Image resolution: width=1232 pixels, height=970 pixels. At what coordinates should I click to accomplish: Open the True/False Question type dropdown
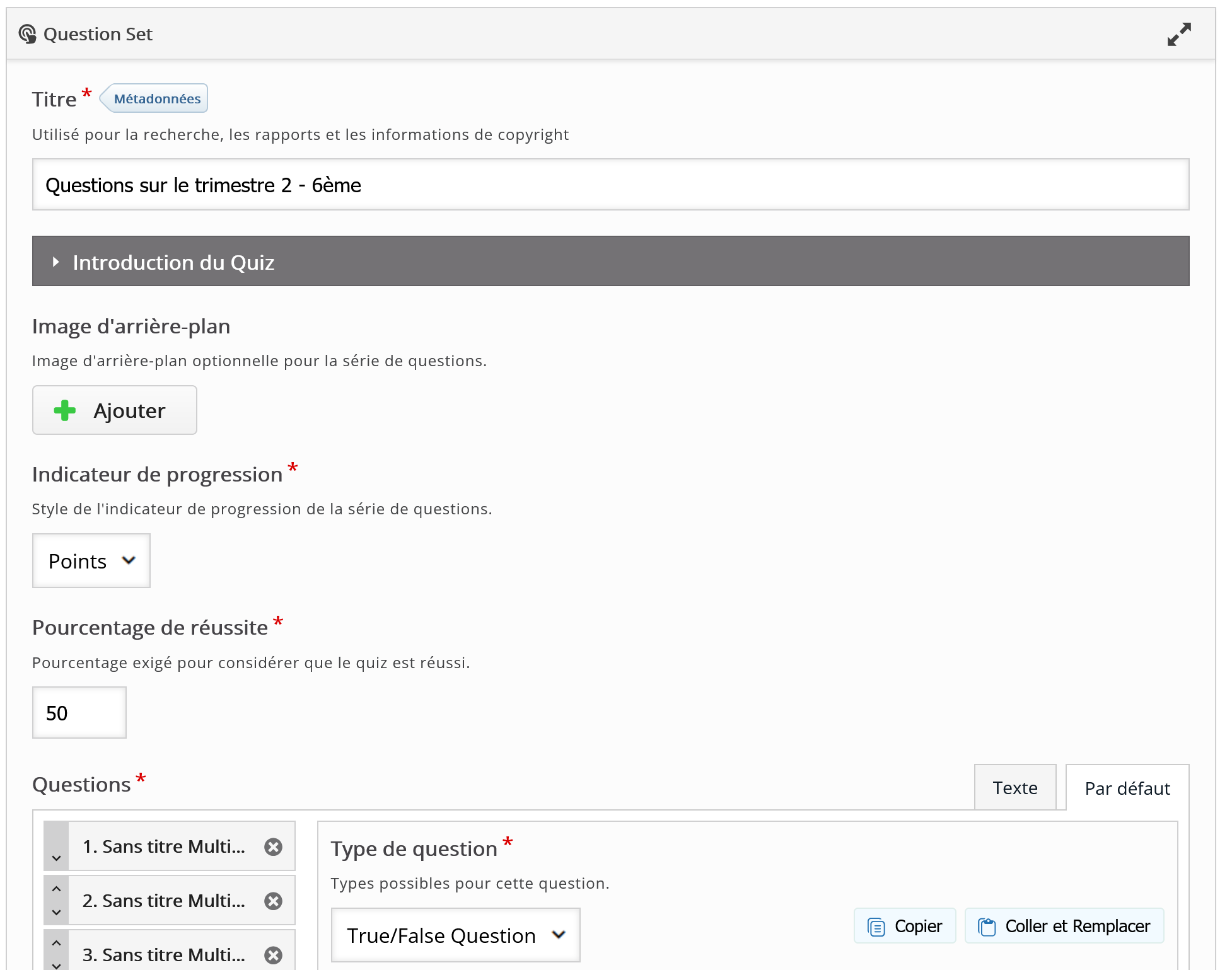[x=456, y=935]
